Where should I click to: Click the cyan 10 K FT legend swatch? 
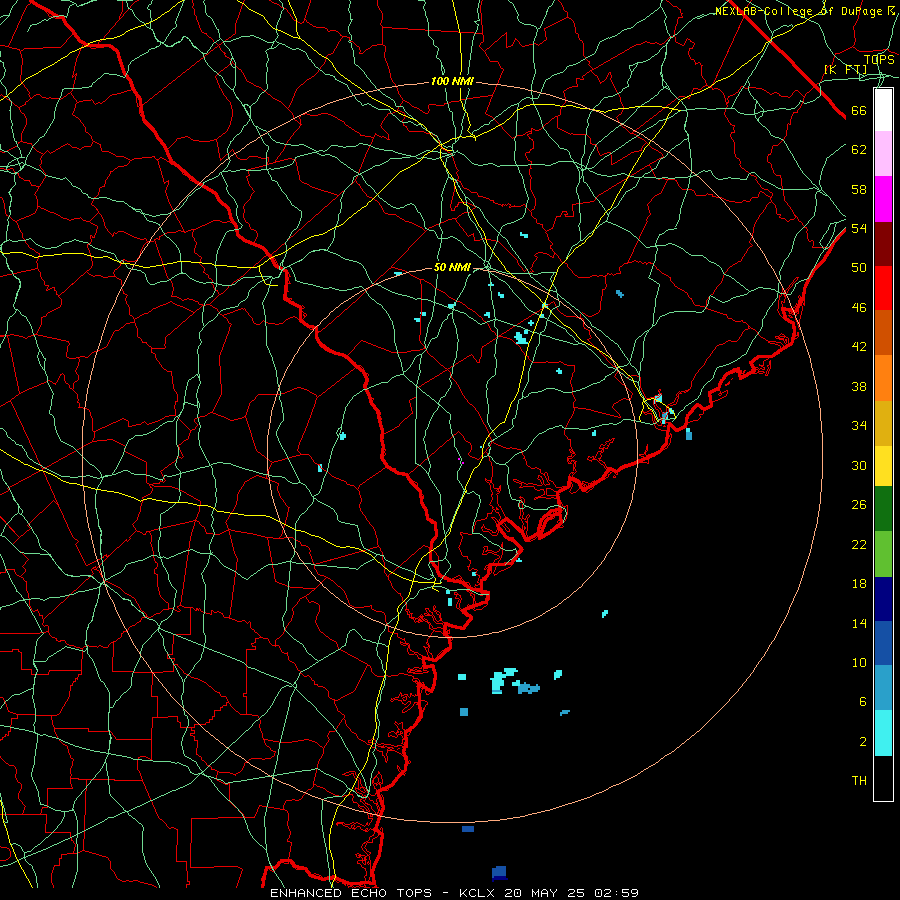tap(883, 733)
